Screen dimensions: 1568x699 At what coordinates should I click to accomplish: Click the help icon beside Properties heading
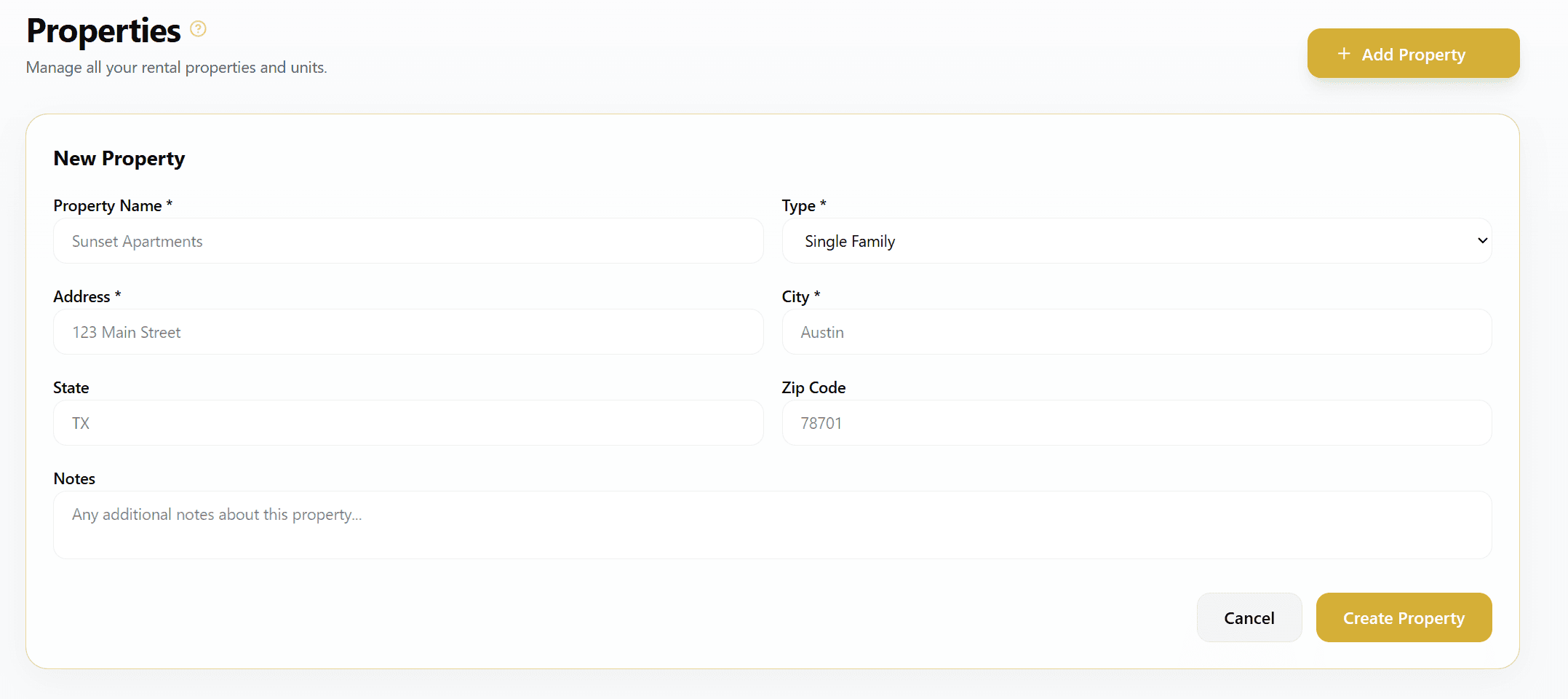198,29
